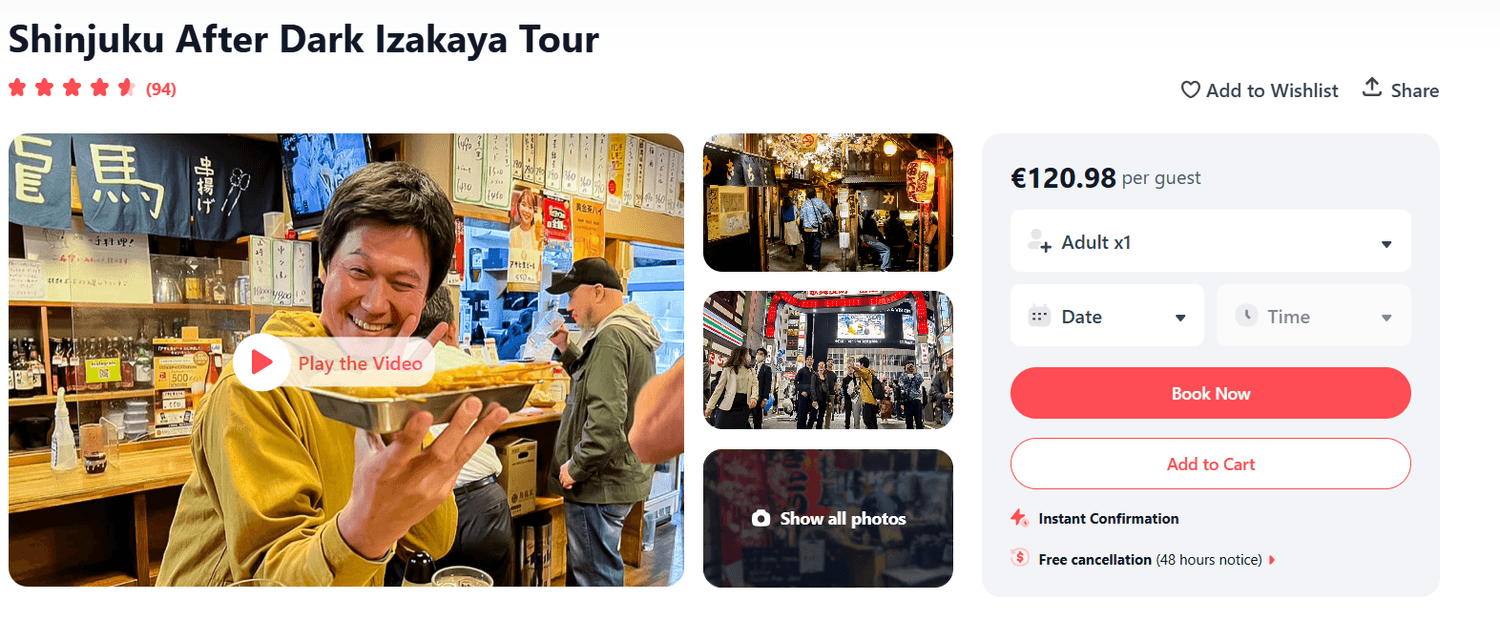Click the star rating row
This screenshot has width=1500, height=617.
[x=72, y=88]
